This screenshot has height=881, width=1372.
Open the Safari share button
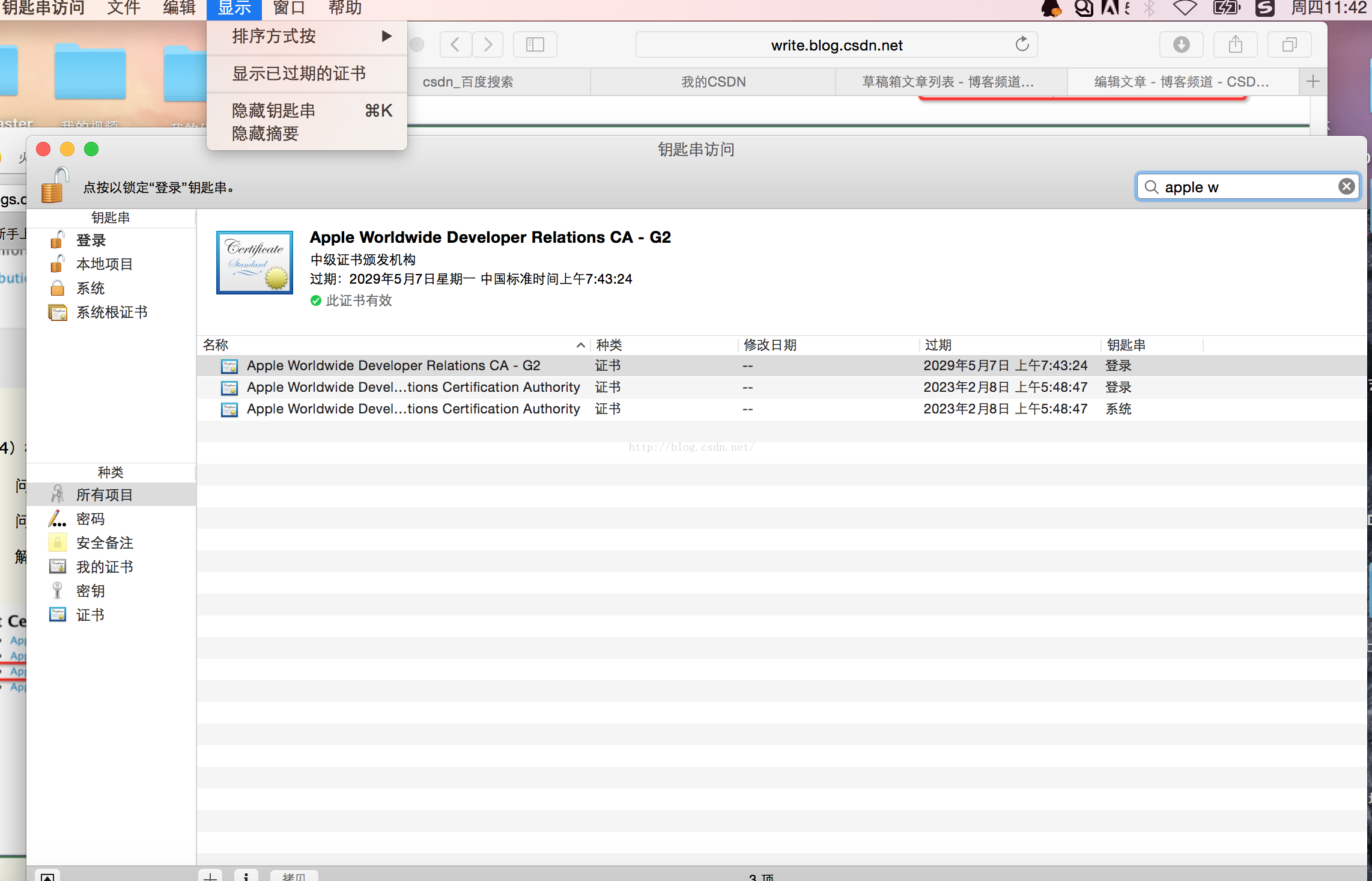point(1236,44)
